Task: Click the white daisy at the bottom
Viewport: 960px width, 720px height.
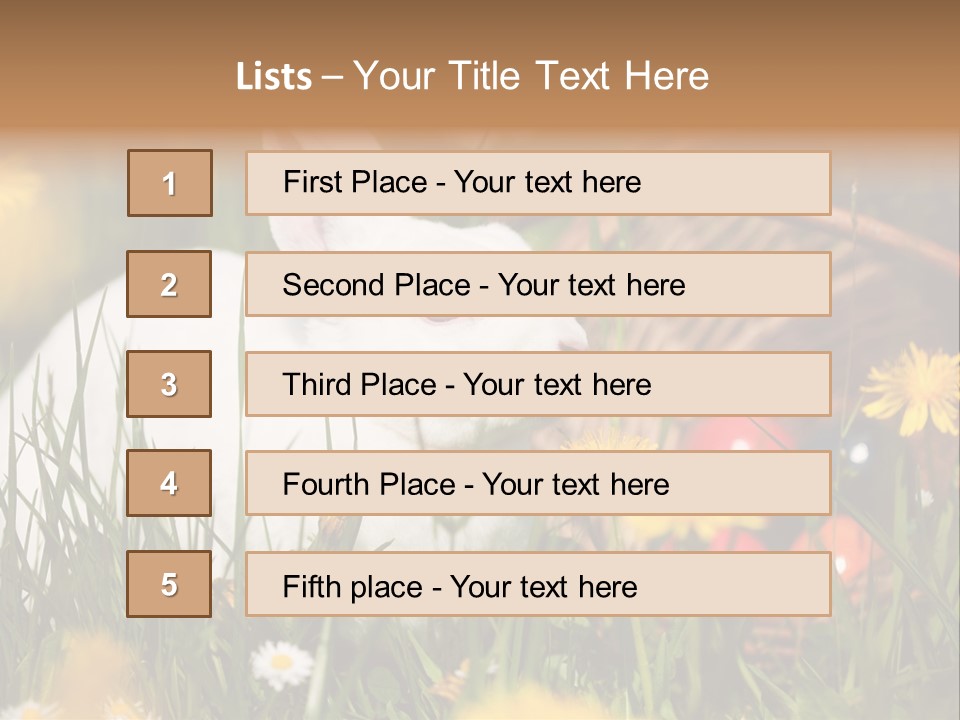Action: pos(281,662)
